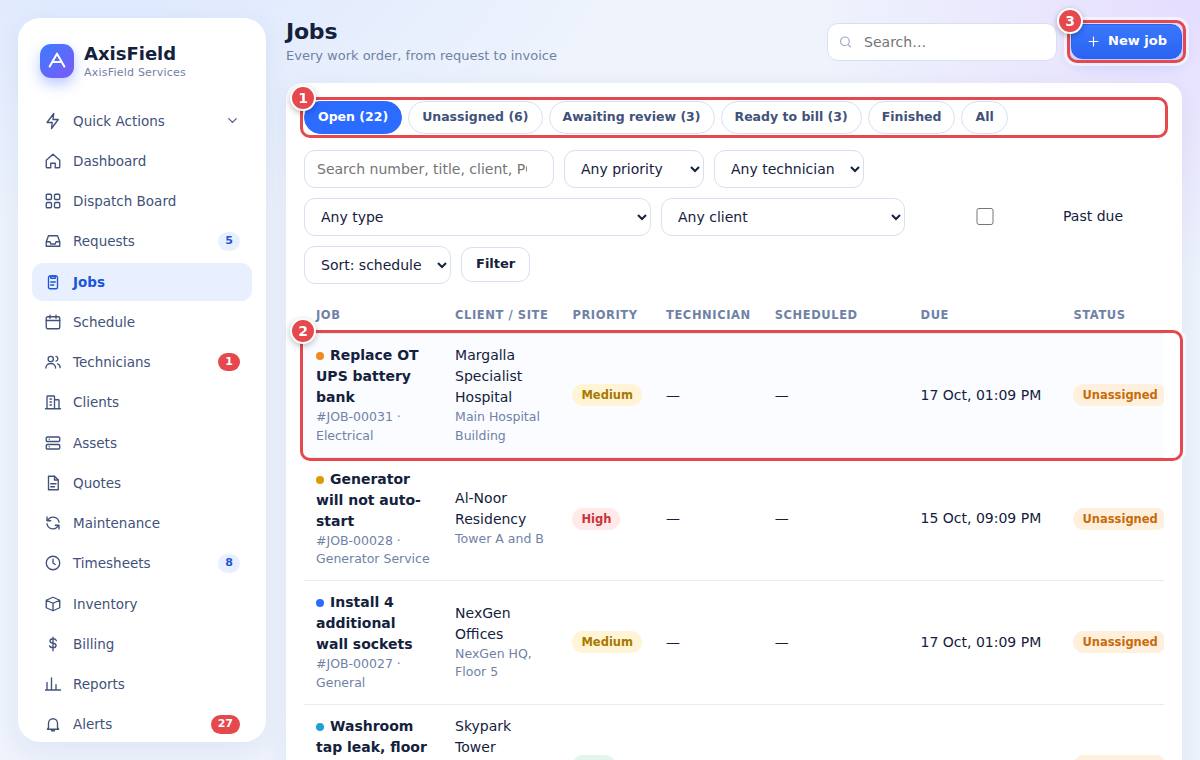Click the High priority badge
Viewport: 1200px width, 760px height.
596,519
